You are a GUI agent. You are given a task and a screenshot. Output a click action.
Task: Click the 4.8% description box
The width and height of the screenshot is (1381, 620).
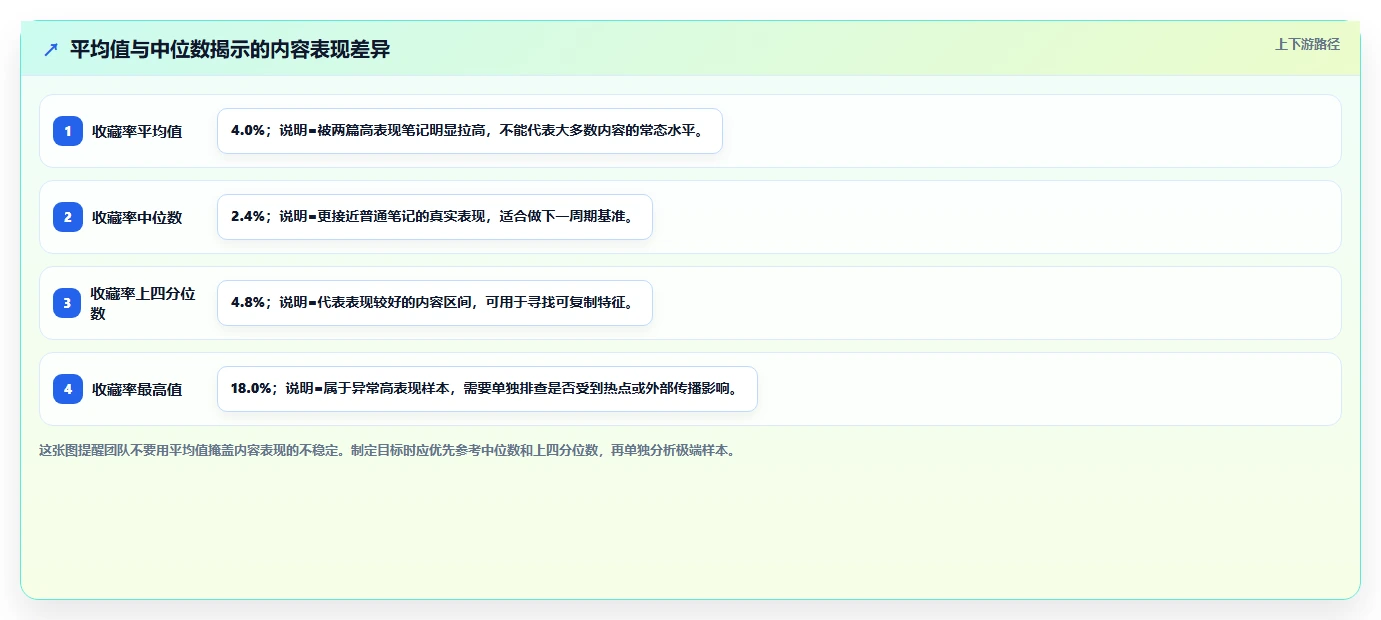pos(435,303)
